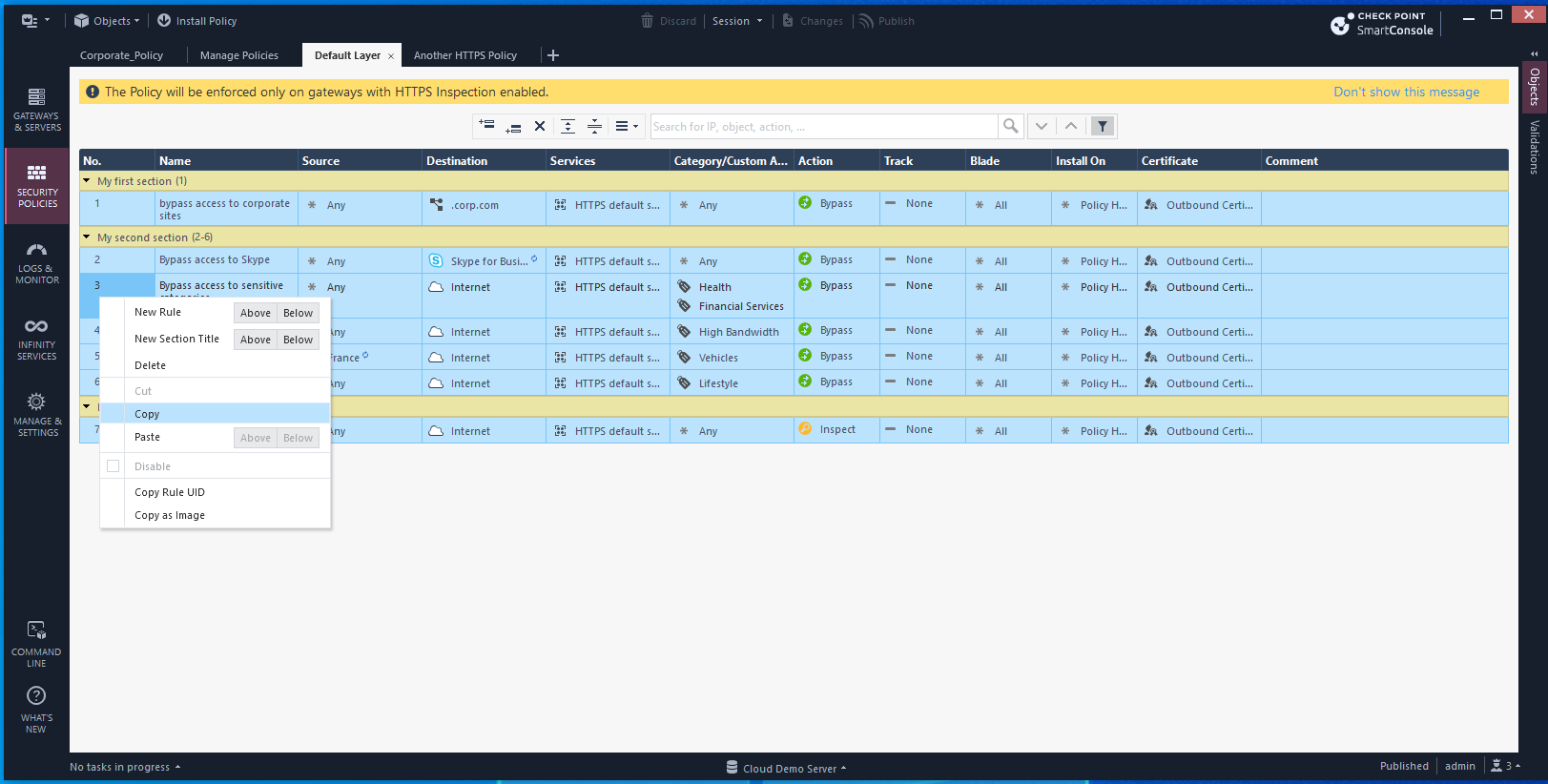Open the Objects dropdown menu

(107, 21)
